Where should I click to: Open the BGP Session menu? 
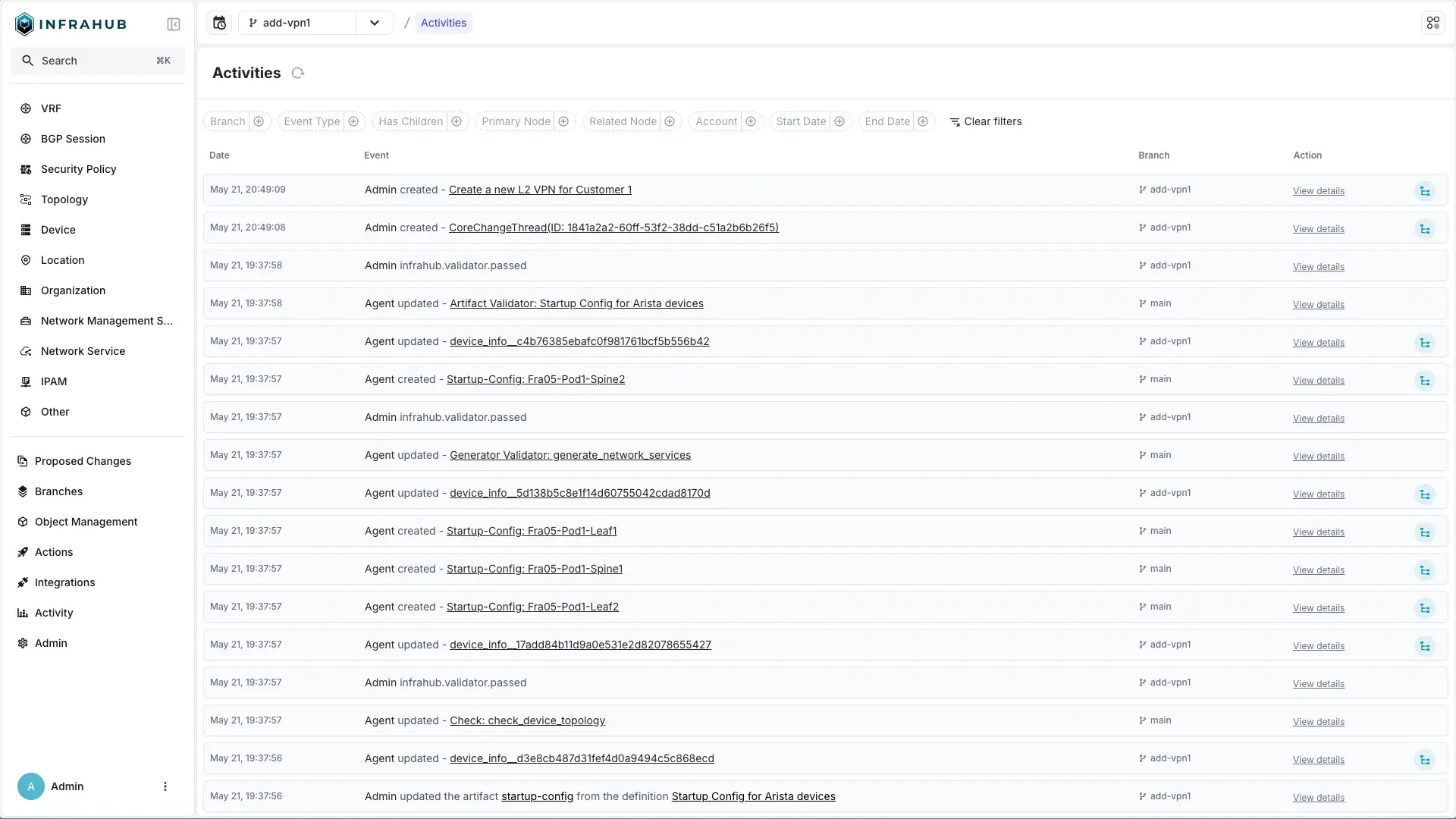[98, 139]
